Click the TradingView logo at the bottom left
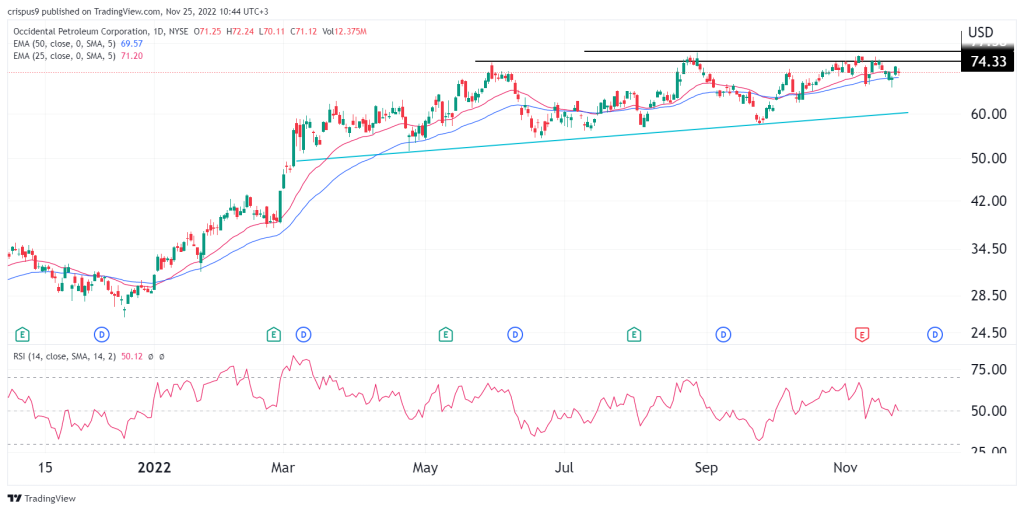Viewport: 1024px width, 511px height. point(42,498)
